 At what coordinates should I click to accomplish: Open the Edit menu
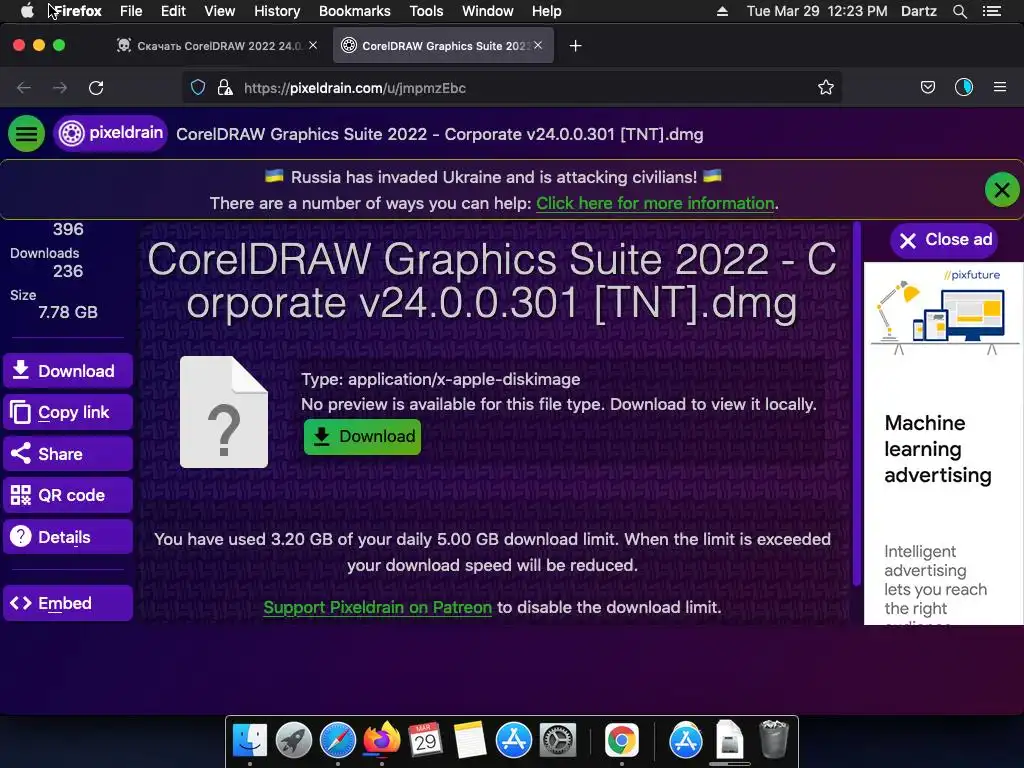click(x=173, y=11)
